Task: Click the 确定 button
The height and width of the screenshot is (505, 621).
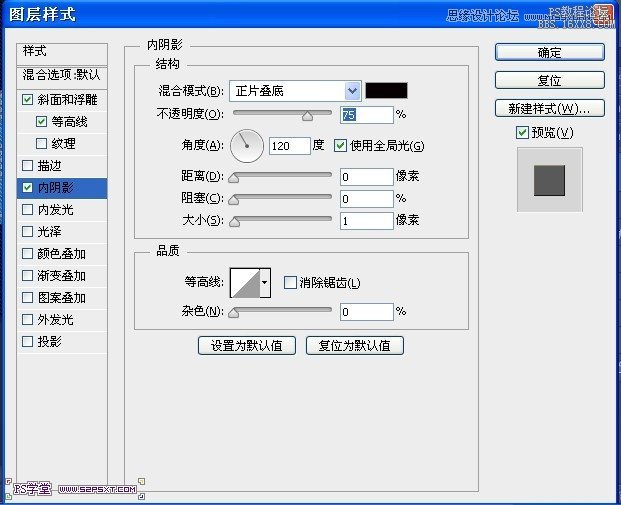Action: (x=550, y=52)
